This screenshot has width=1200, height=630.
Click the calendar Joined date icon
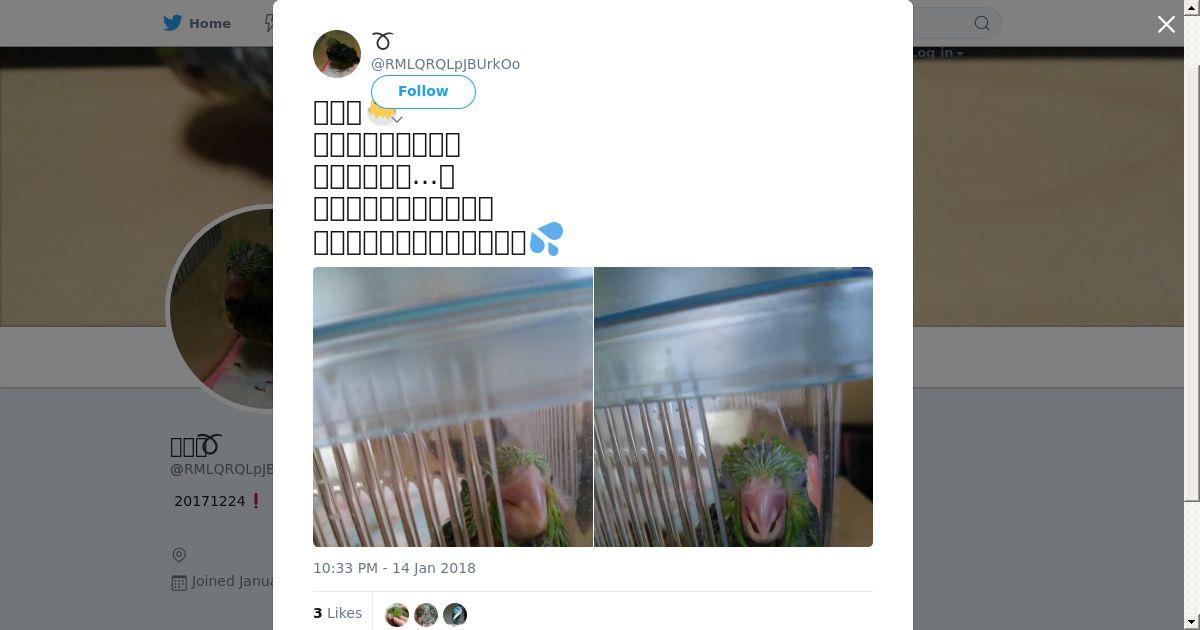click(179, 582)
